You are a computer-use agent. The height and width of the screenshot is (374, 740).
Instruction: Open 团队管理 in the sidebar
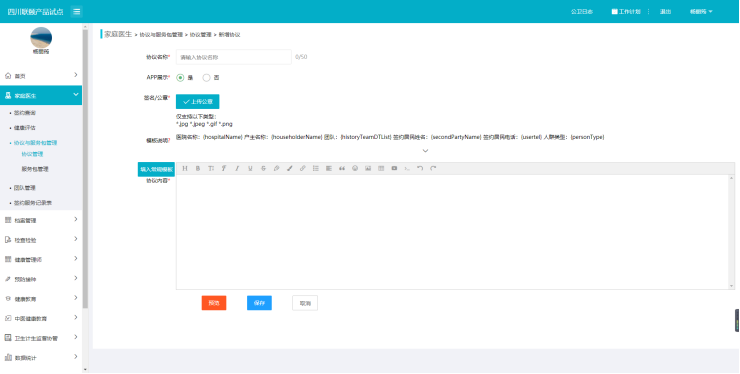tap(25, 188)
